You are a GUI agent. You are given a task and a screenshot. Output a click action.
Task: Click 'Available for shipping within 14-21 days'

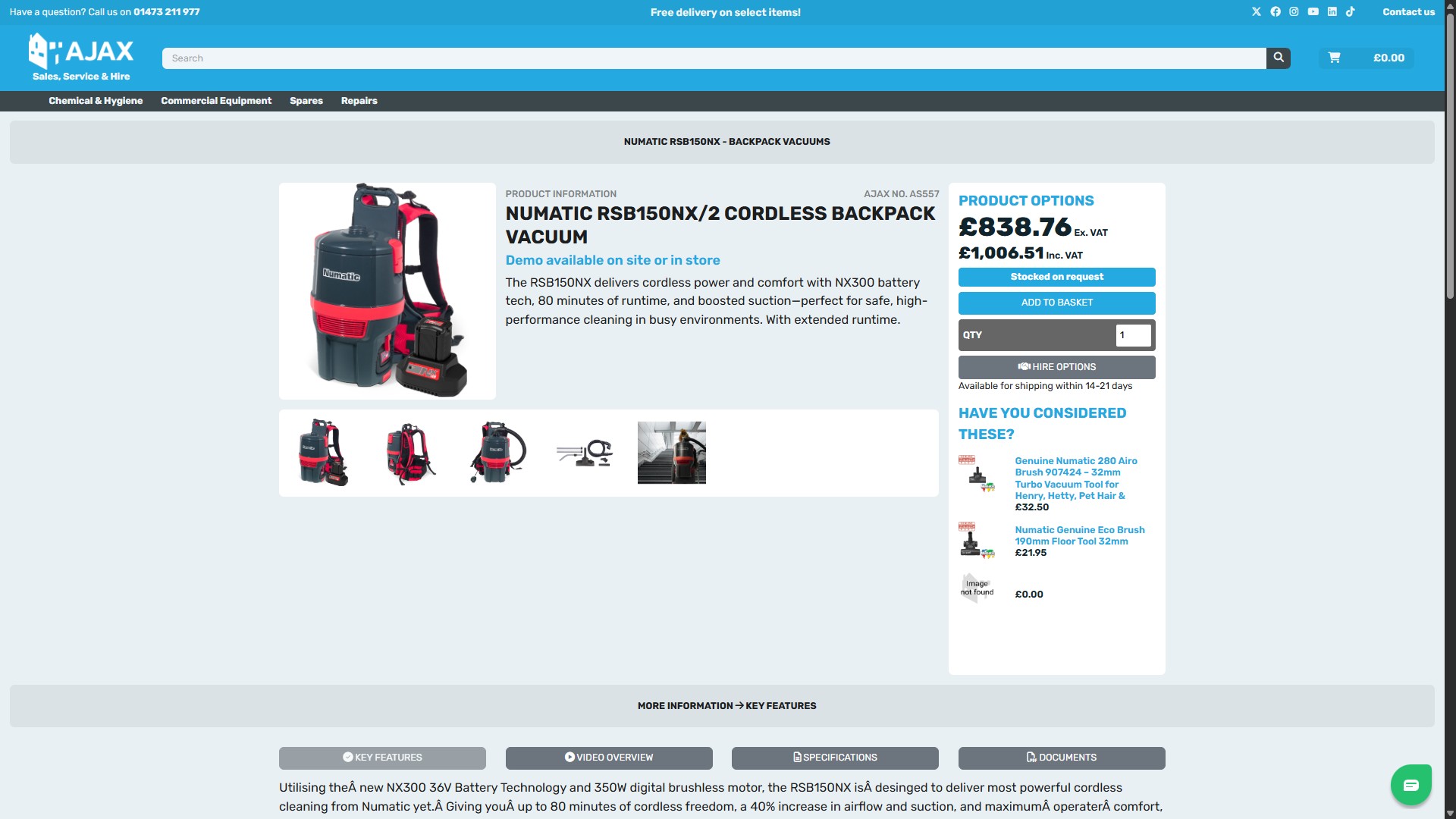1045,386
